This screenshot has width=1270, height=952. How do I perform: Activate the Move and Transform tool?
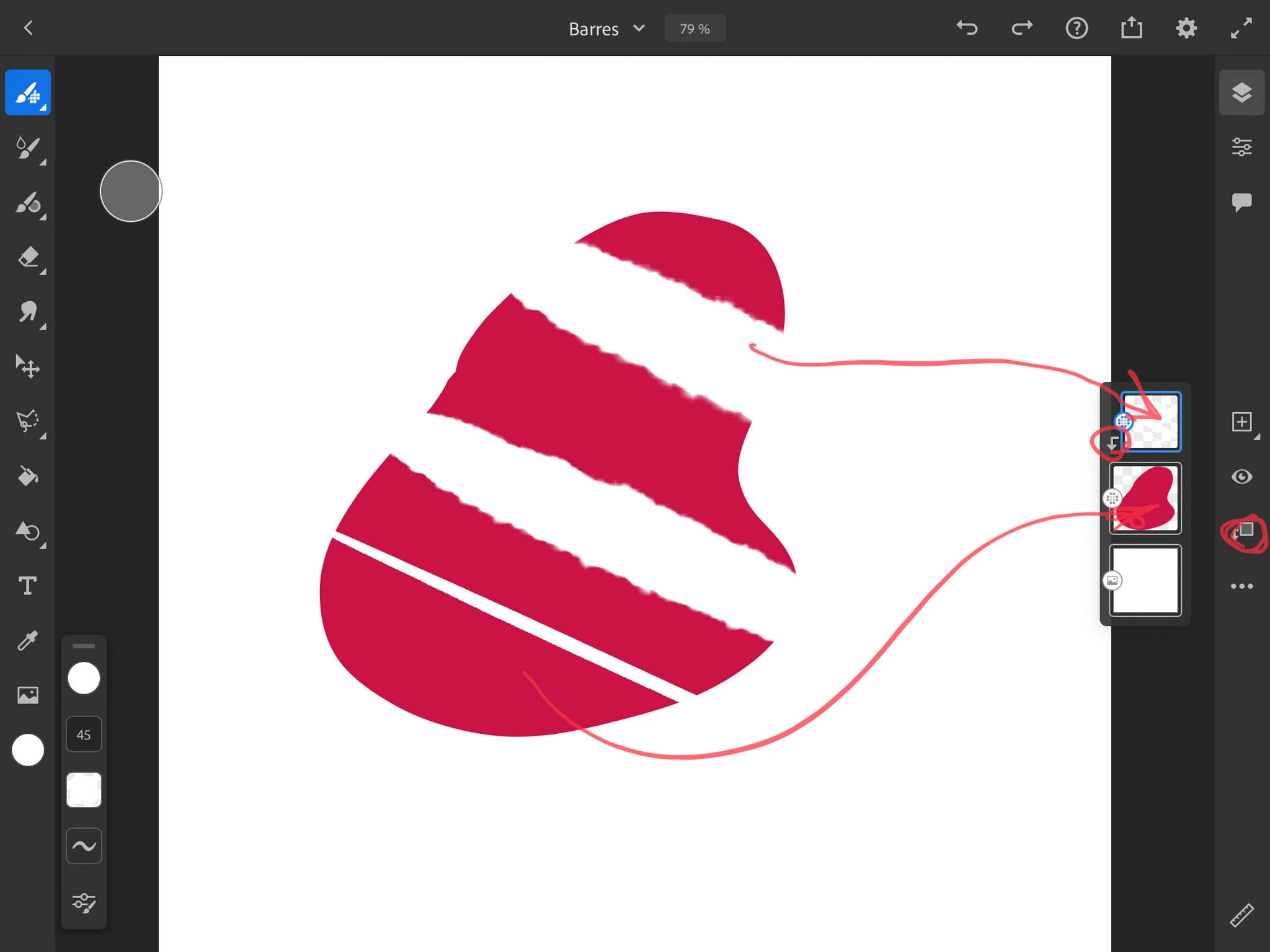tap(28, 367)
